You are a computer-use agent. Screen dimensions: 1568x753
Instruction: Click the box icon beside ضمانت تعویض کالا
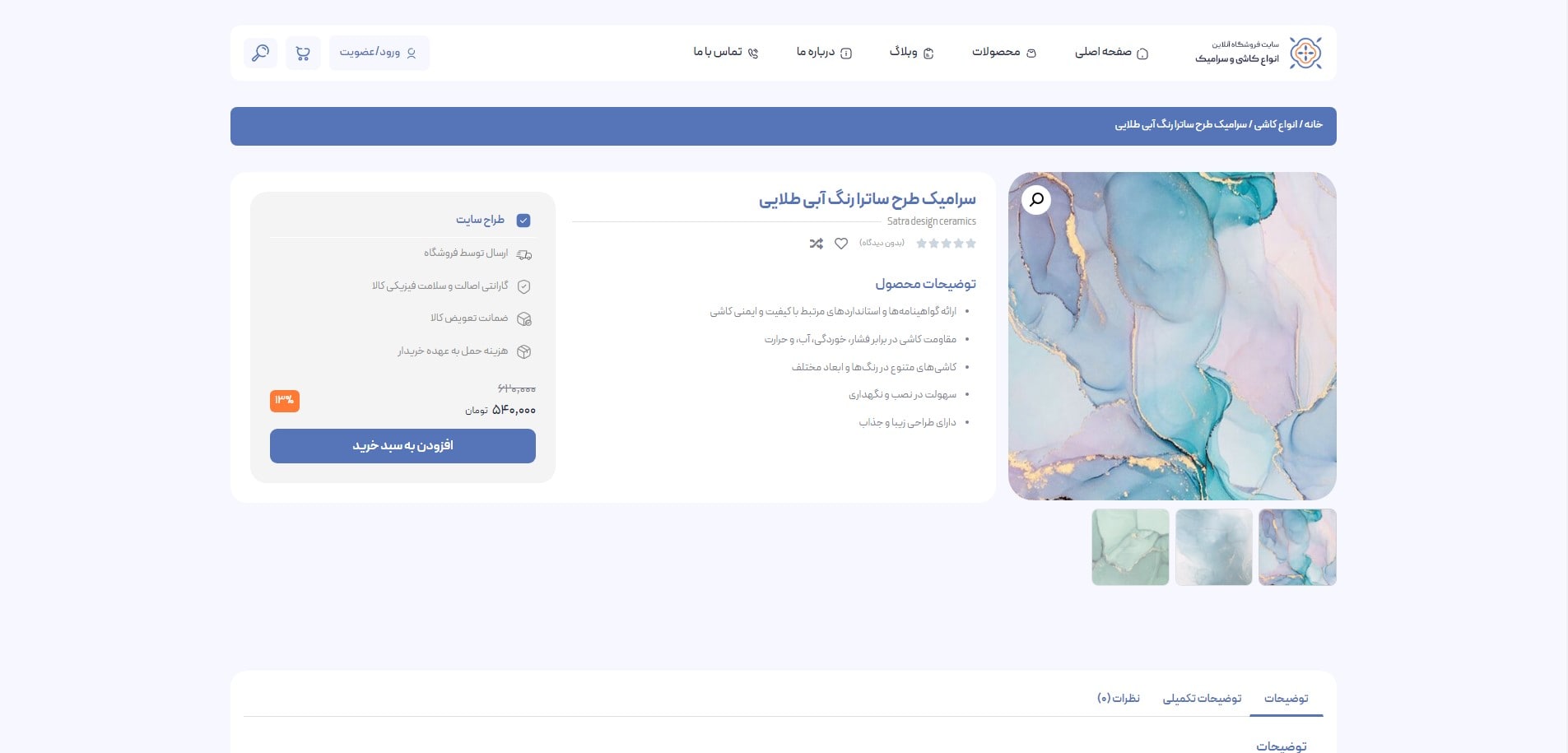(523, 318)
